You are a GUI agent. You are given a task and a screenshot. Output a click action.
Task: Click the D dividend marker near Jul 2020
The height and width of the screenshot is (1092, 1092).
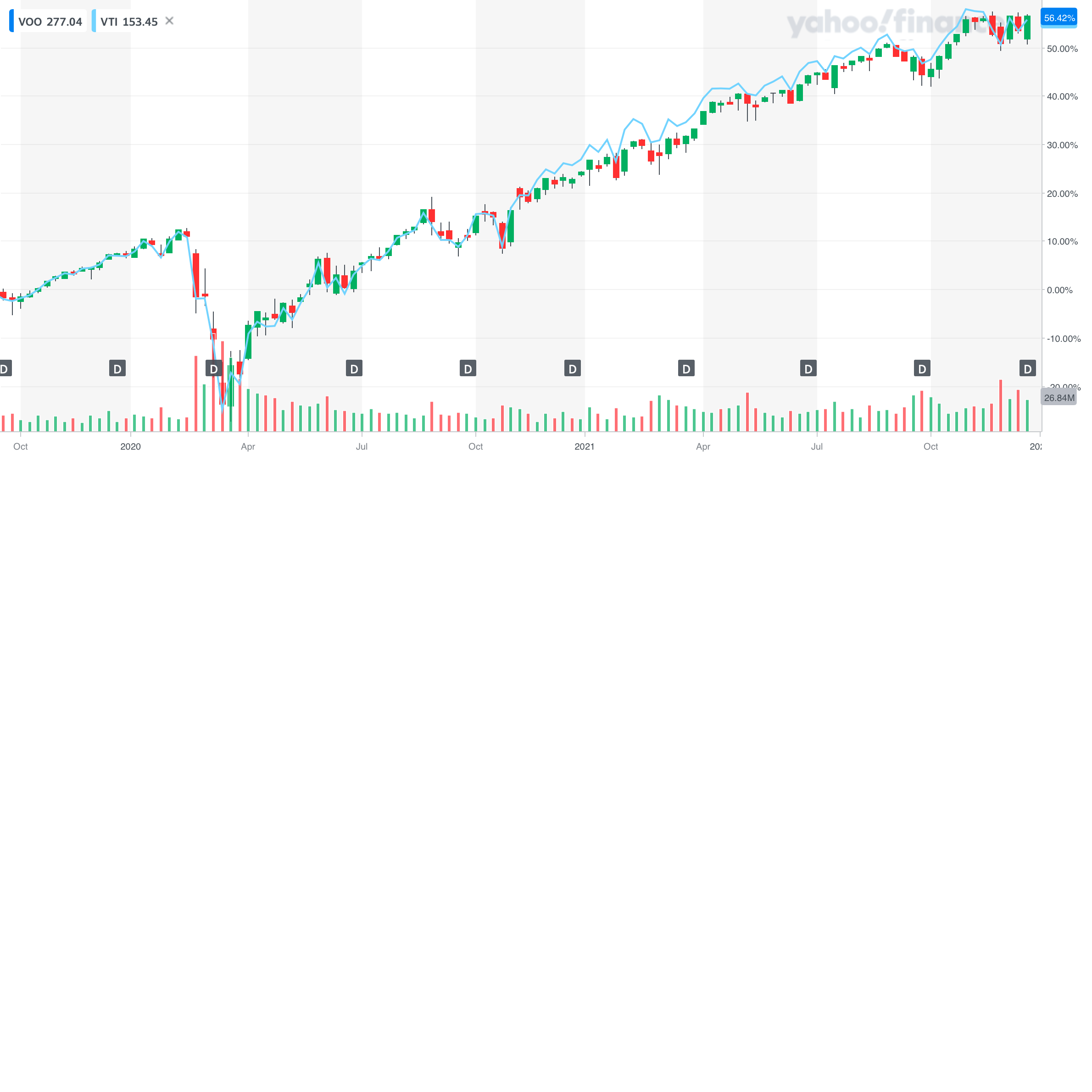click(x=354, y=368)
